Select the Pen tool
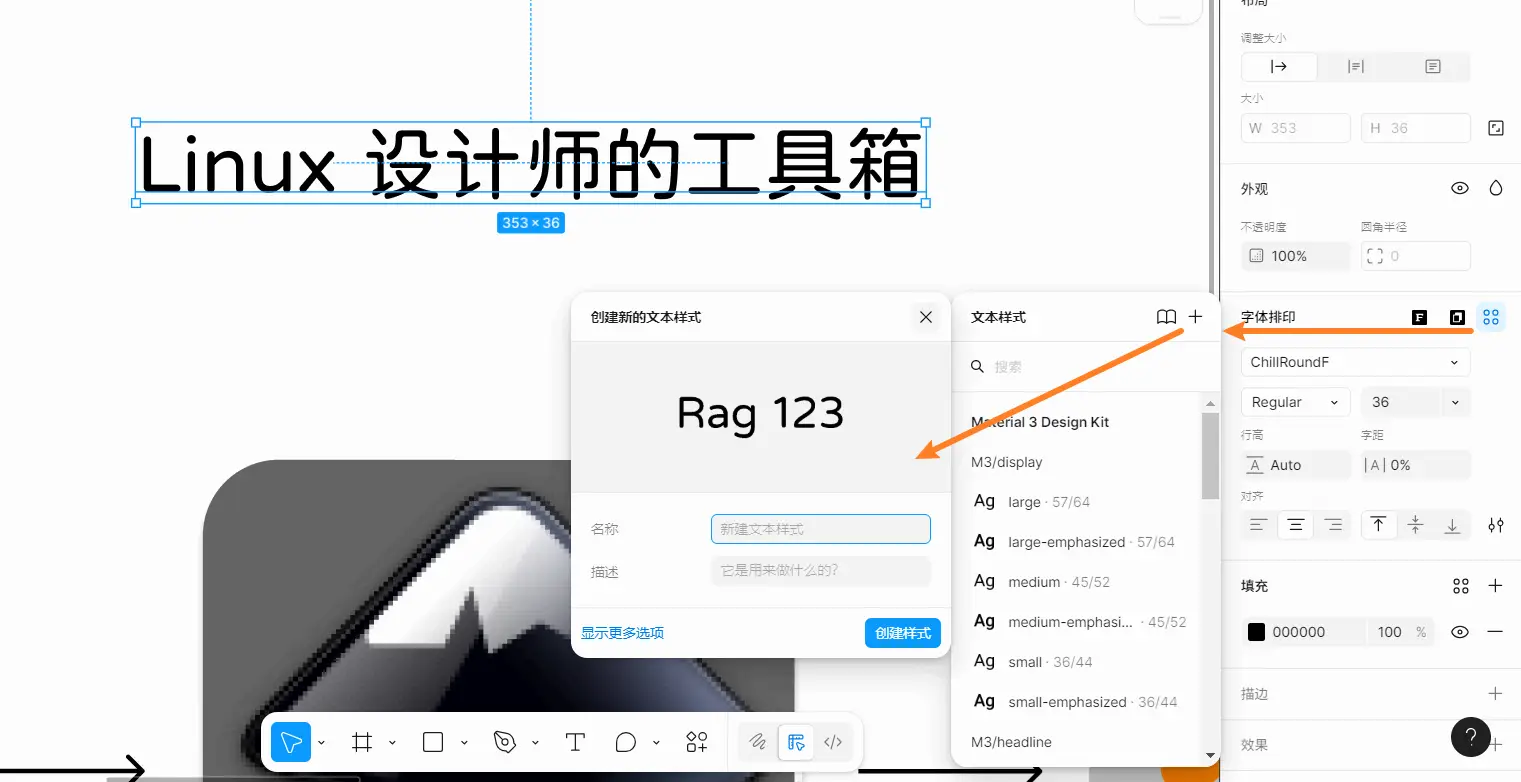The height and width of the screenshot is (782, 1521). pyautogui.click(x=505, y=742)
